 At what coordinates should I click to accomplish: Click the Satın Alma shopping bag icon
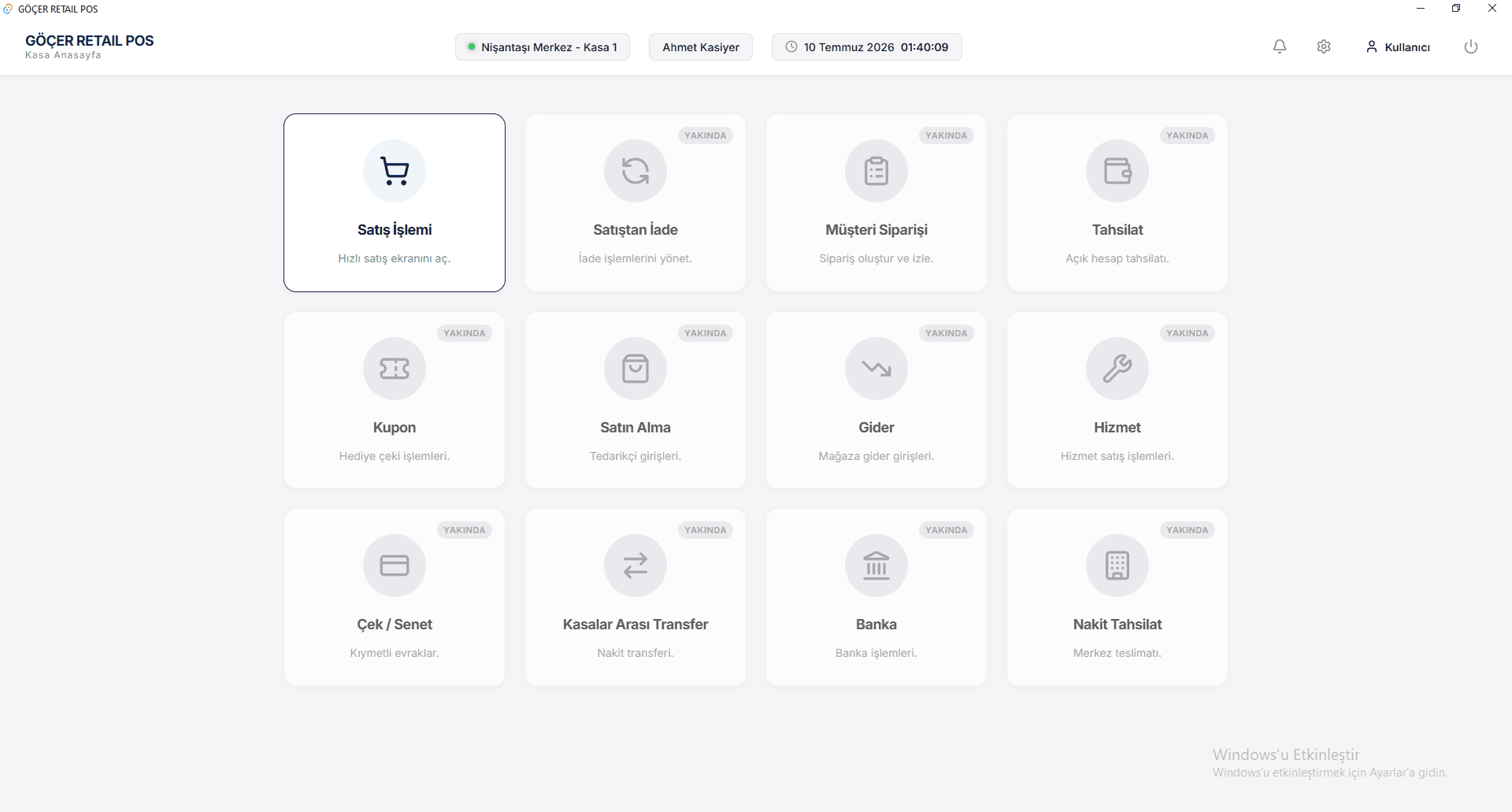tap(636, 369)
